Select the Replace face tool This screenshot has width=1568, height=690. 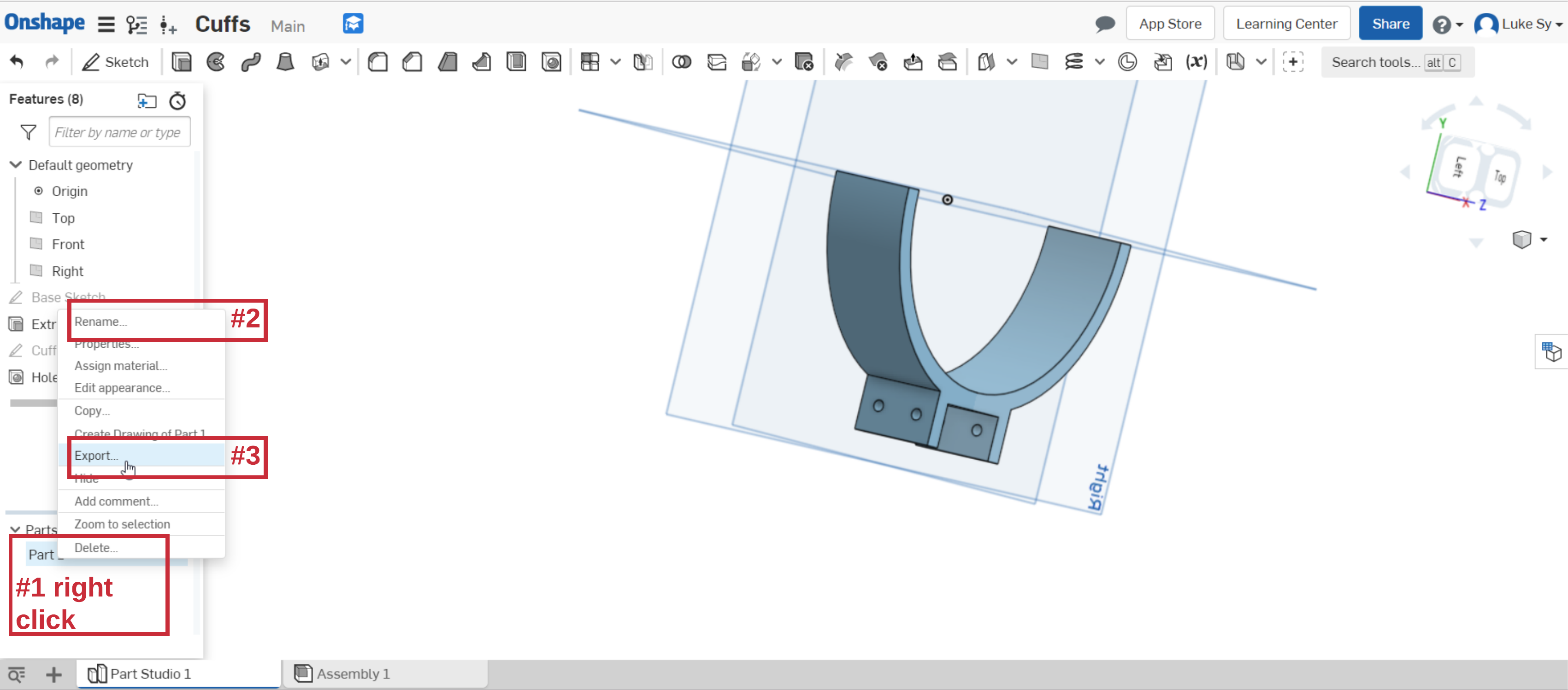pyautogui.click(x=947, y=62)
